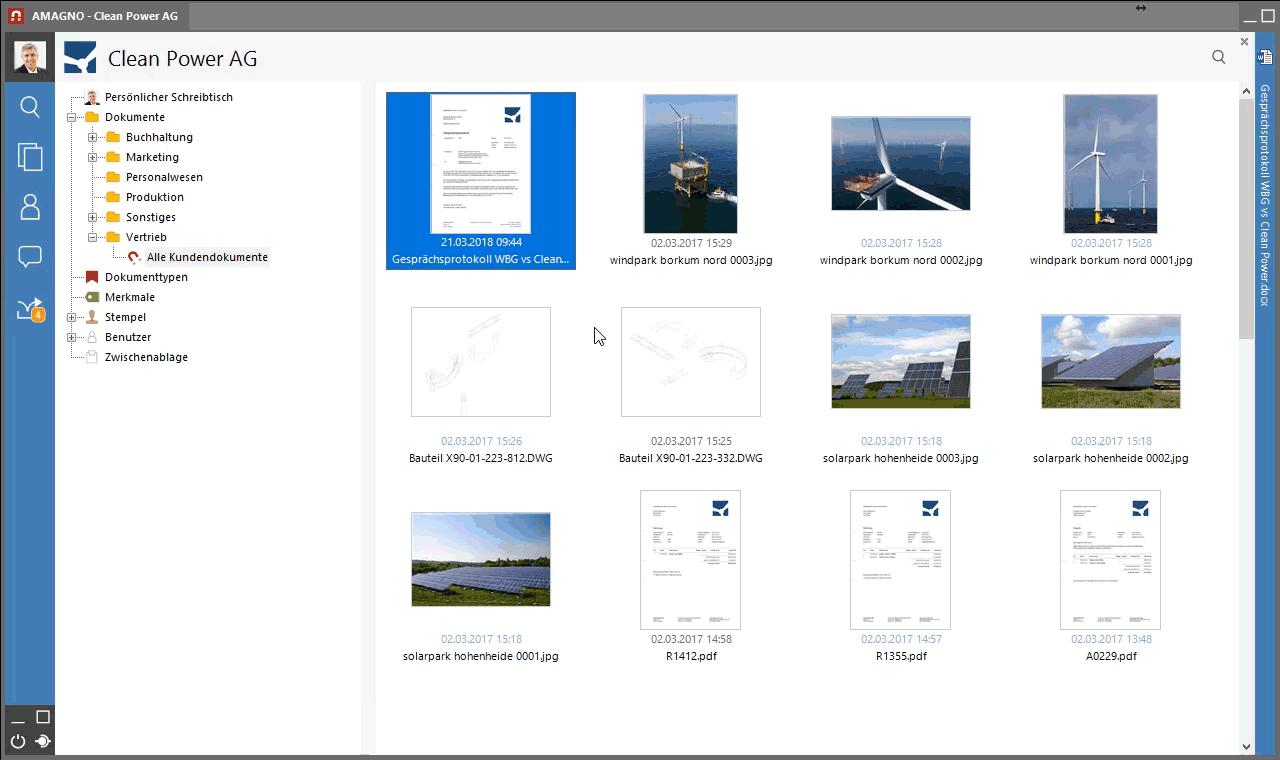The width and height of the screenshot is (1280, 760).
Task: Open Persönlicher Schreibtisch in the tree
Action: pos(168,97)
